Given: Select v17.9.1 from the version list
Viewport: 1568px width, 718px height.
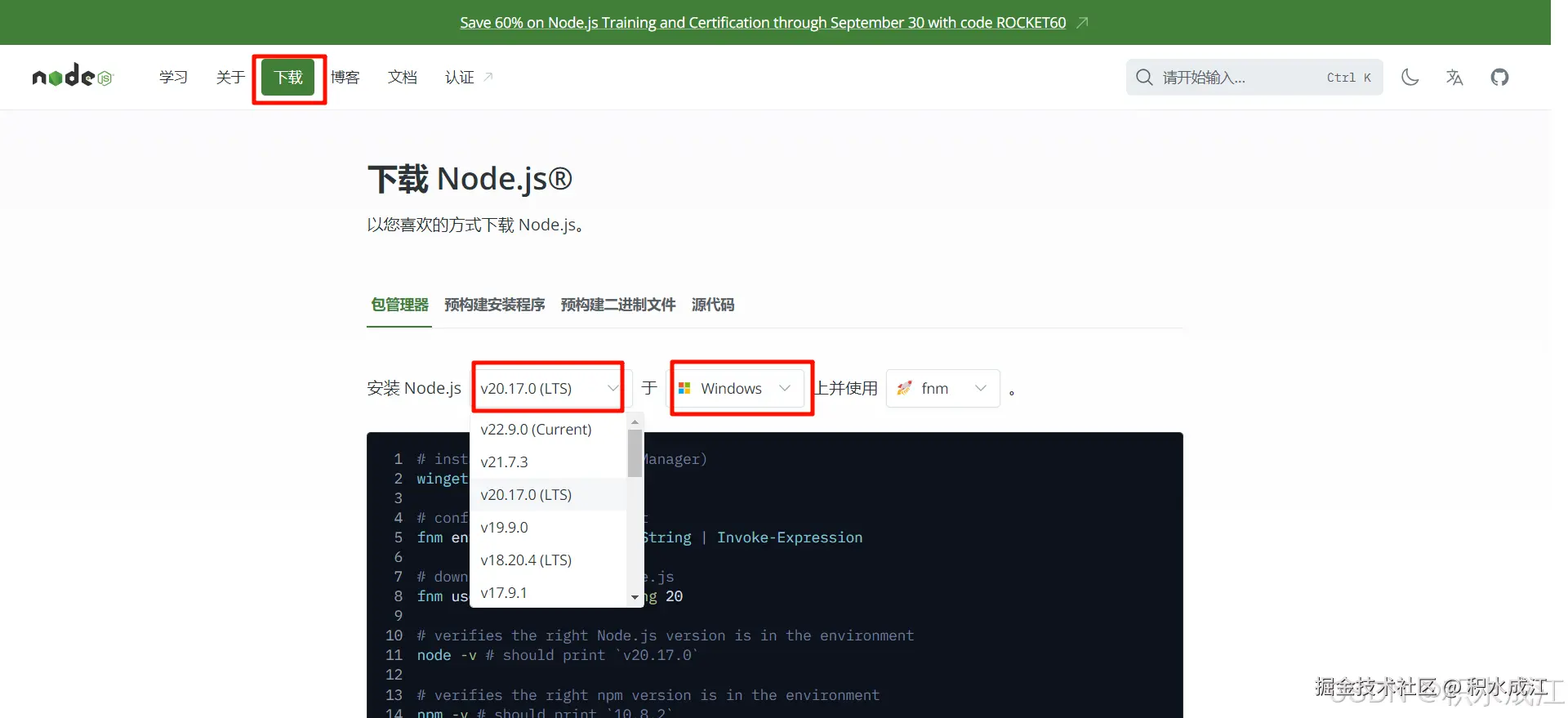Looking at the screenshot, I should pos(548,592).
